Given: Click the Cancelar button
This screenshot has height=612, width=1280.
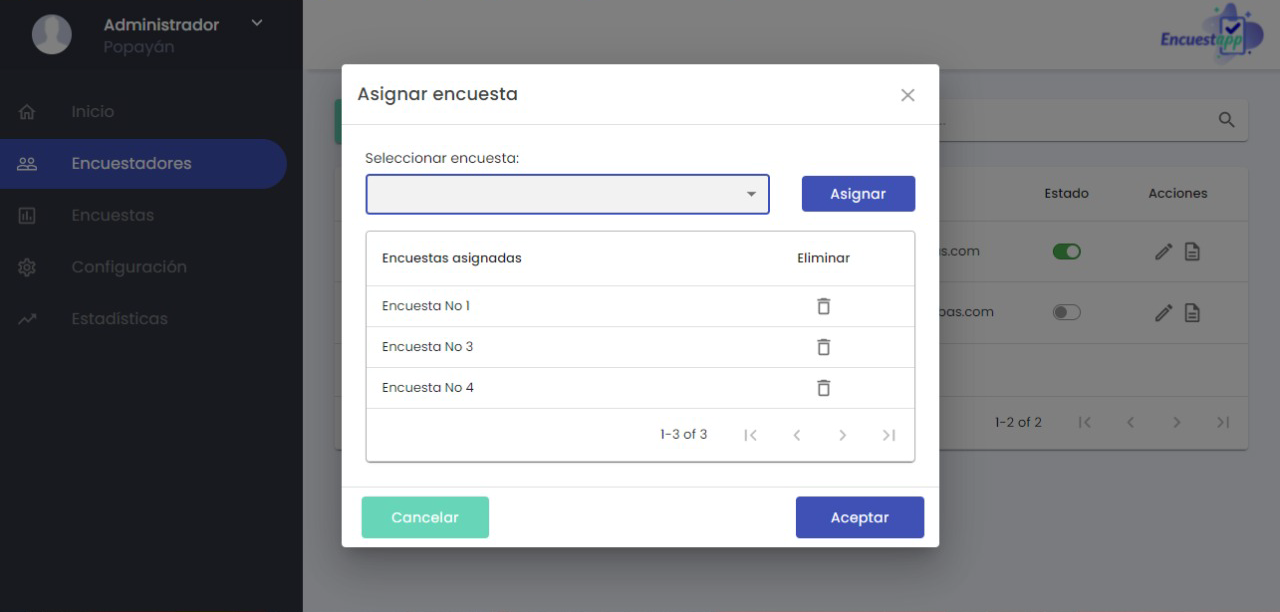Looking at the screenshot, I should 425,518.
